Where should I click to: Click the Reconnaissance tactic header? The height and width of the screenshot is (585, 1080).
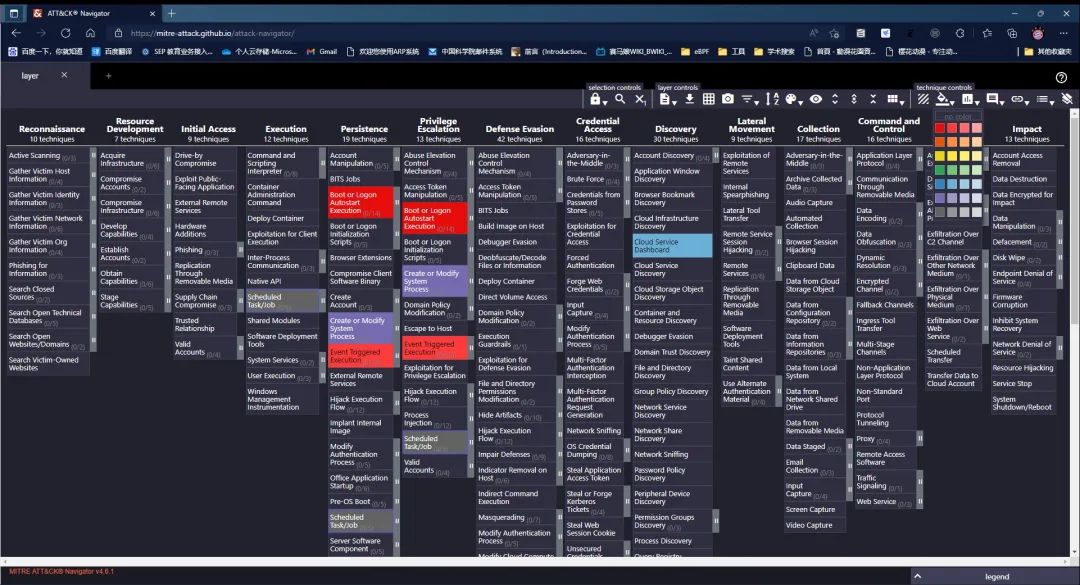click(x=52, y=129)
